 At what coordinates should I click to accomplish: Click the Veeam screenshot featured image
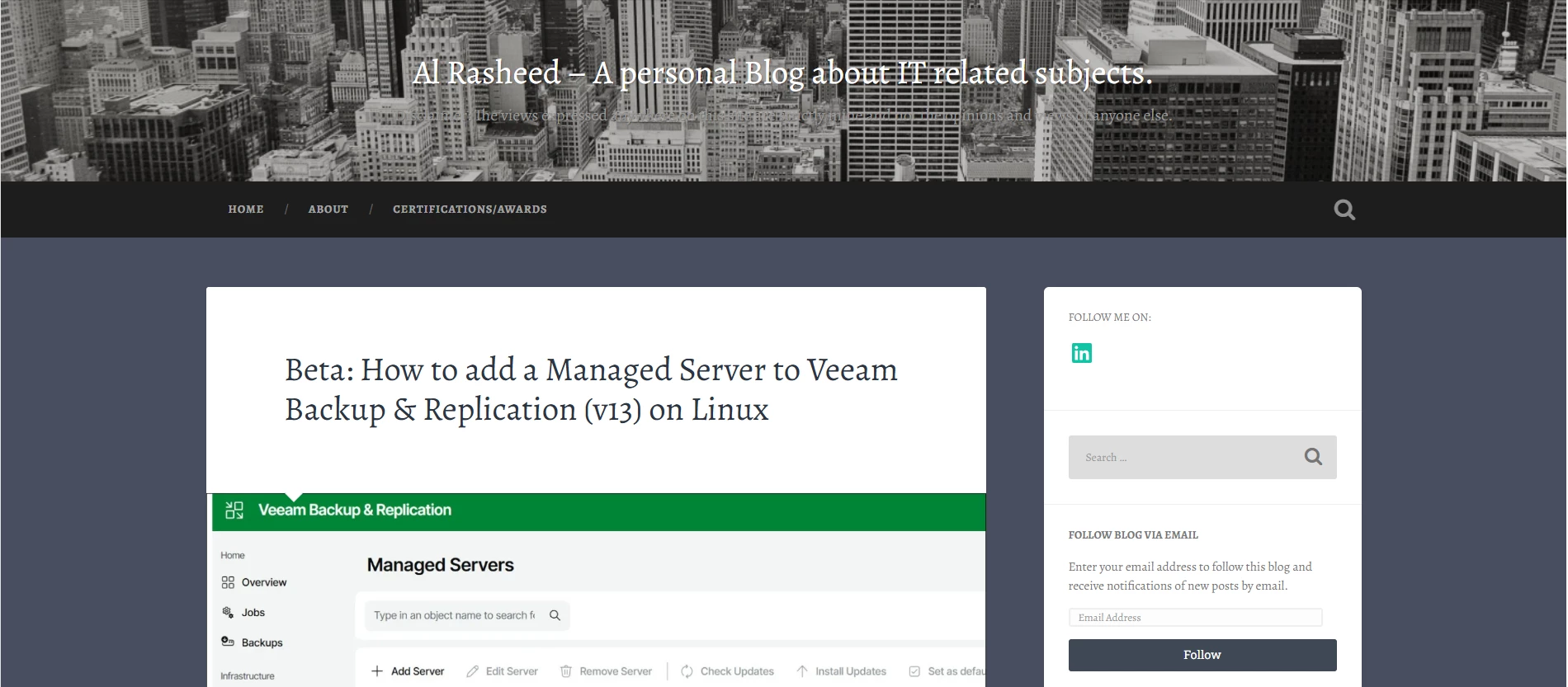tap(596, 591)
